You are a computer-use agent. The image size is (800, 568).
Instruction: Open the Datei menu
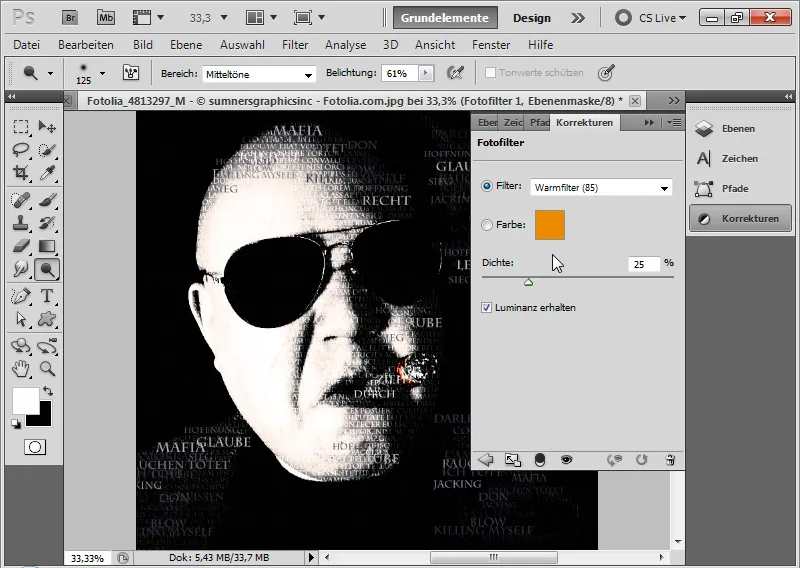(27, 45)
